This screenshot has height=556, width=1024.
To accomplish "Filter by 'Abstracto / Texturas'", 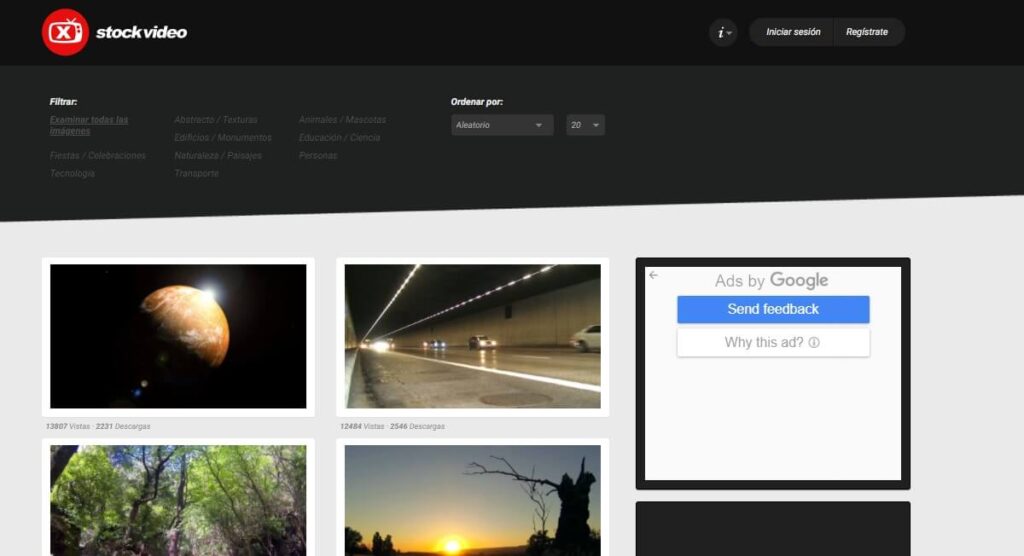I will pos(215,120).
